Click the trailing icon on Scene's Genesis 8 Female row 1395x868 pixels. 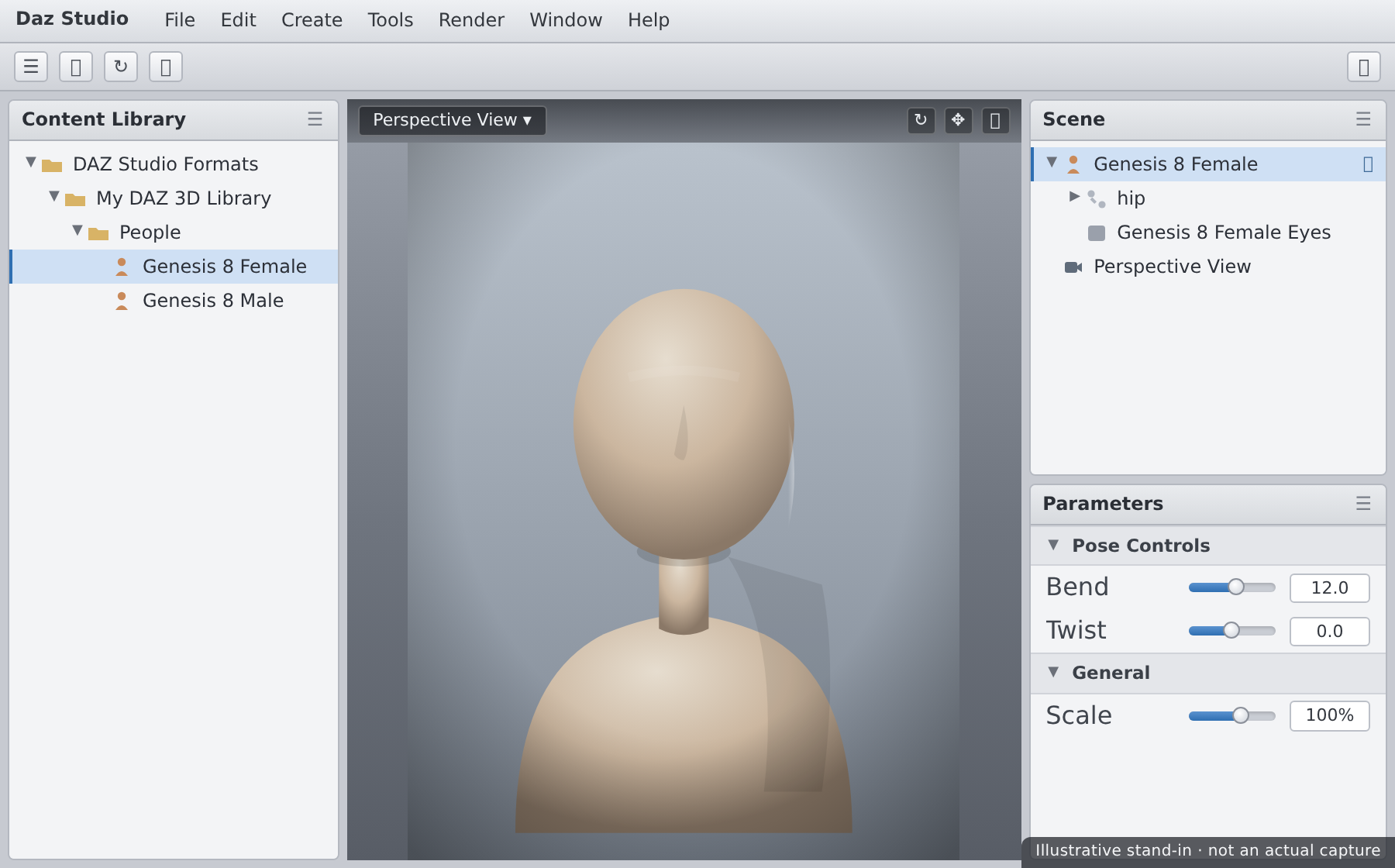[1368, 164]
